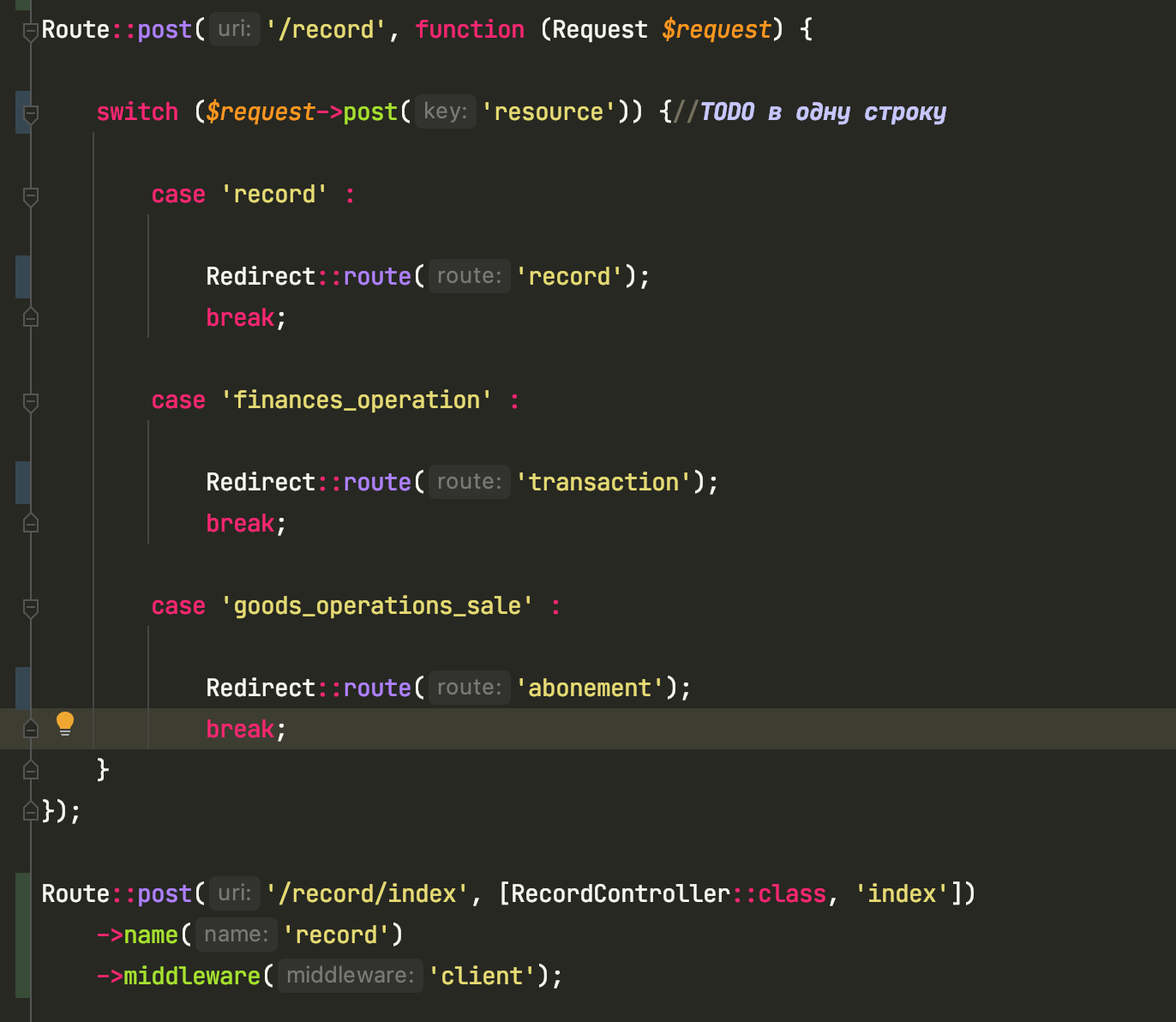Image resolution: width=1176 pixels, height=1022 pixels.
Task: Fold the case 'record' block
Action: pyautogui.click(x=31, y=196)
